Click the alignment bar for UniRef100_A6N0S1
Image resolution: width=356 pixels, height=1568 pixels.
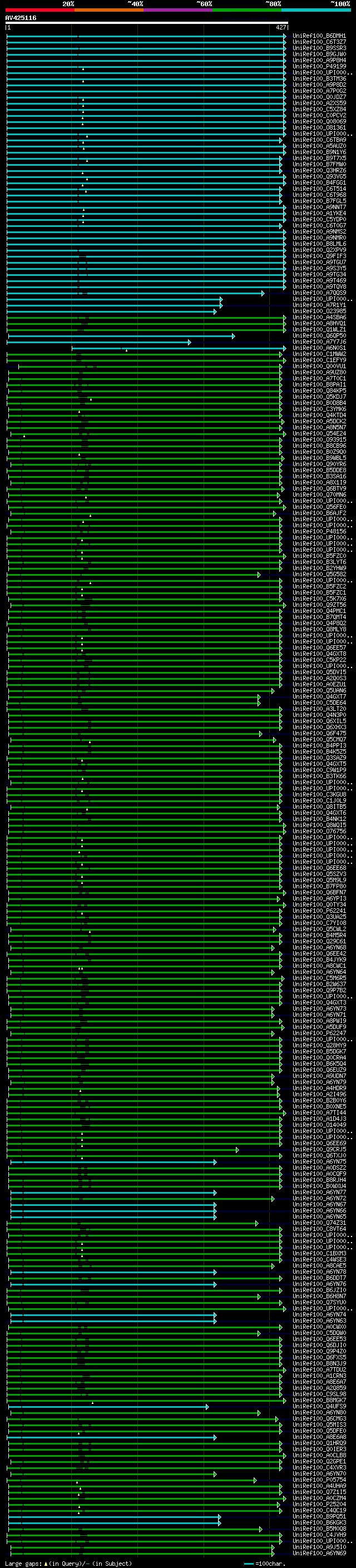coord(179,348)
